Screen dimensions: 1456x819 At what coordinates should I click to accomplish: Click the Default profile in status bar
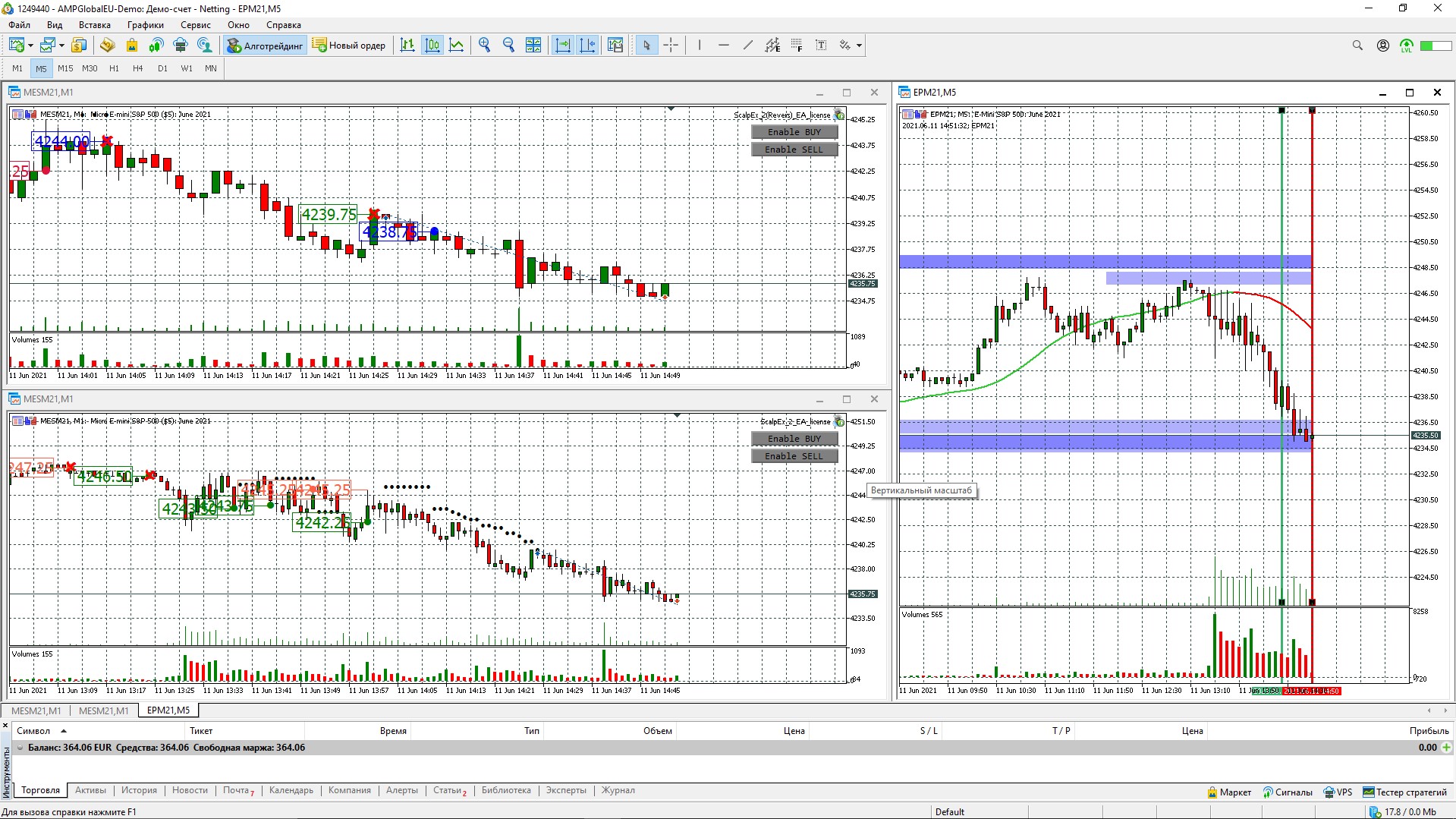tap(950, 812)
